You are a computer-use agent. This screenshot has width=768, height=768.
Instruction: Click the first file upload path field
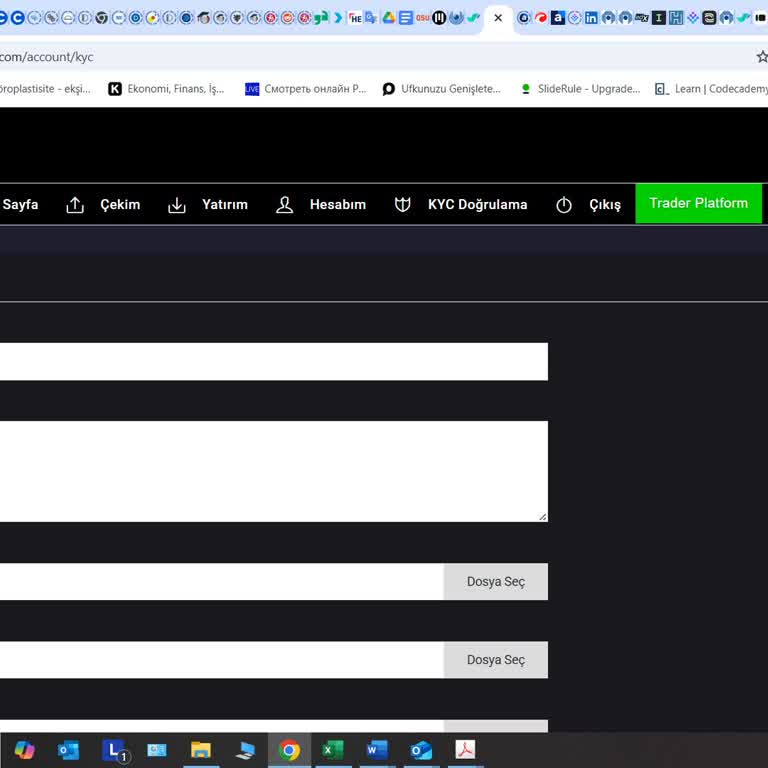[x=222, y=581]
